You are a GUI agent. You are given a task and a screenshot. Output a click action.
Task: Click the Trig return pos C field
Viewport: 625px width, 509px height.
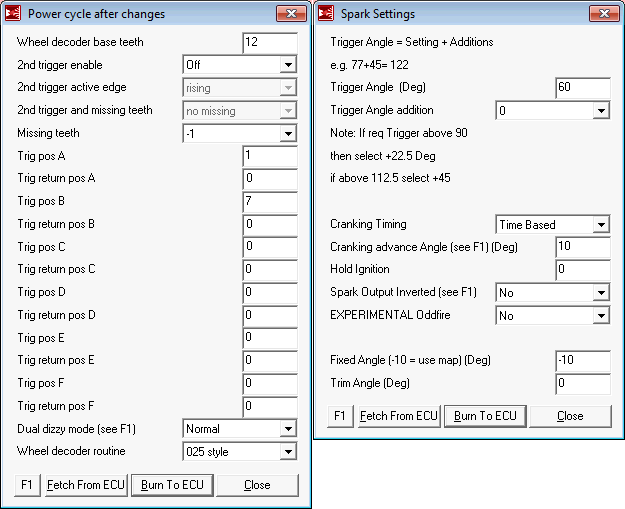270,270
